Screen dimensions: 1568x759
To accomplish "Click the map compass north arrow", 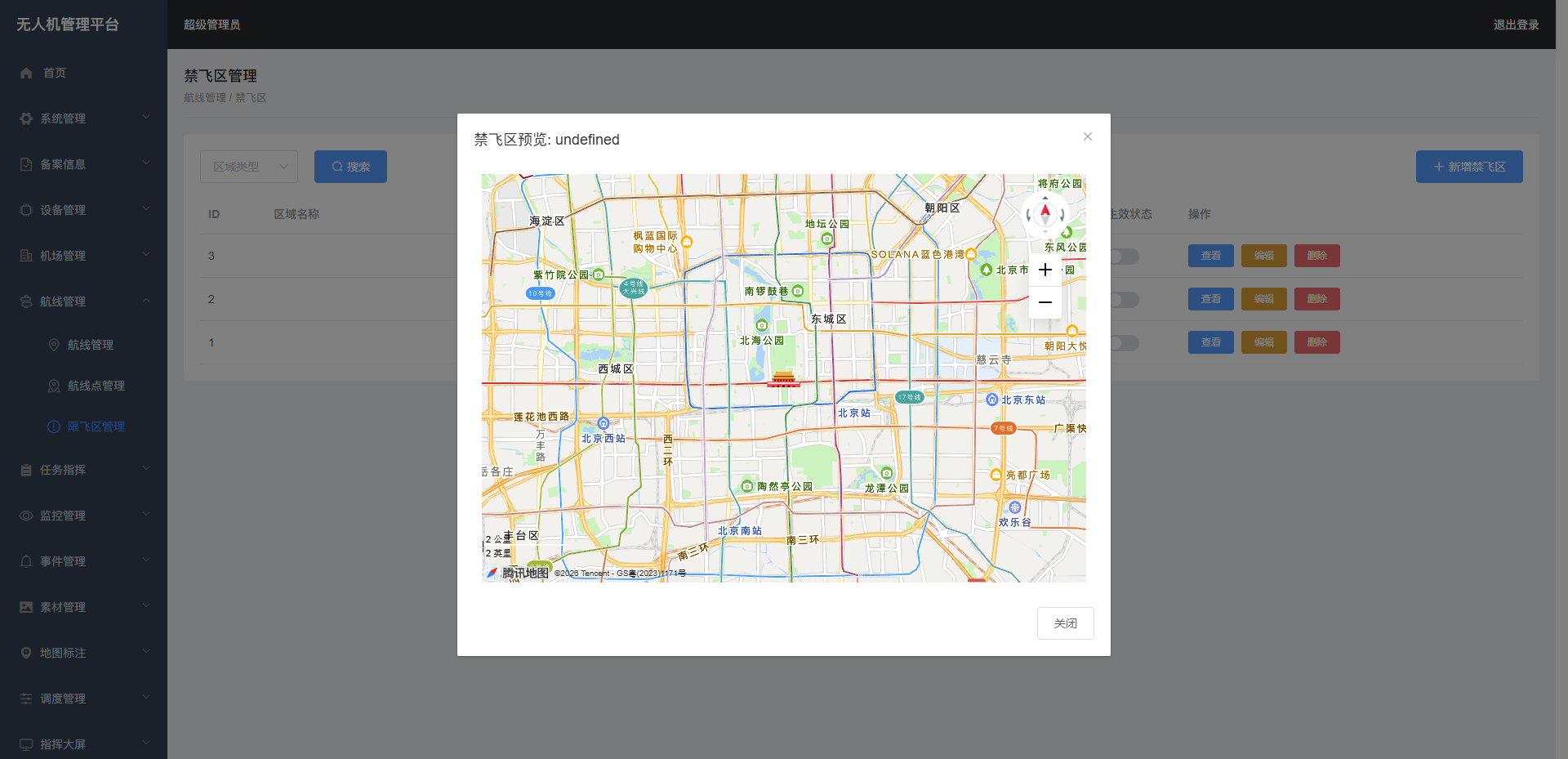I will [1045, 213].
